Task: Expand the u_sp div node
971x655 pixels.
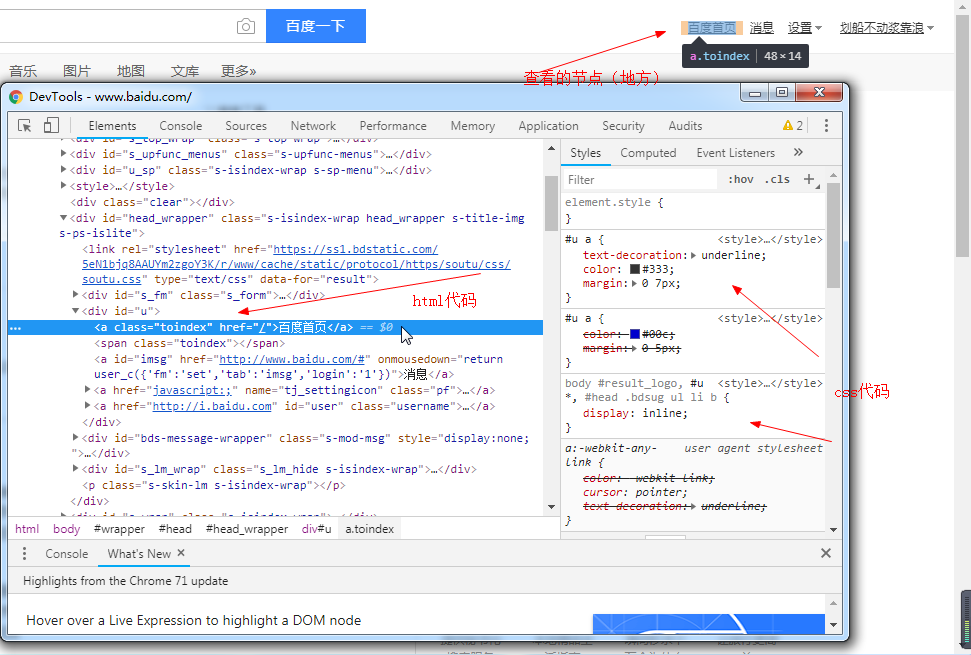Action: 63,170
